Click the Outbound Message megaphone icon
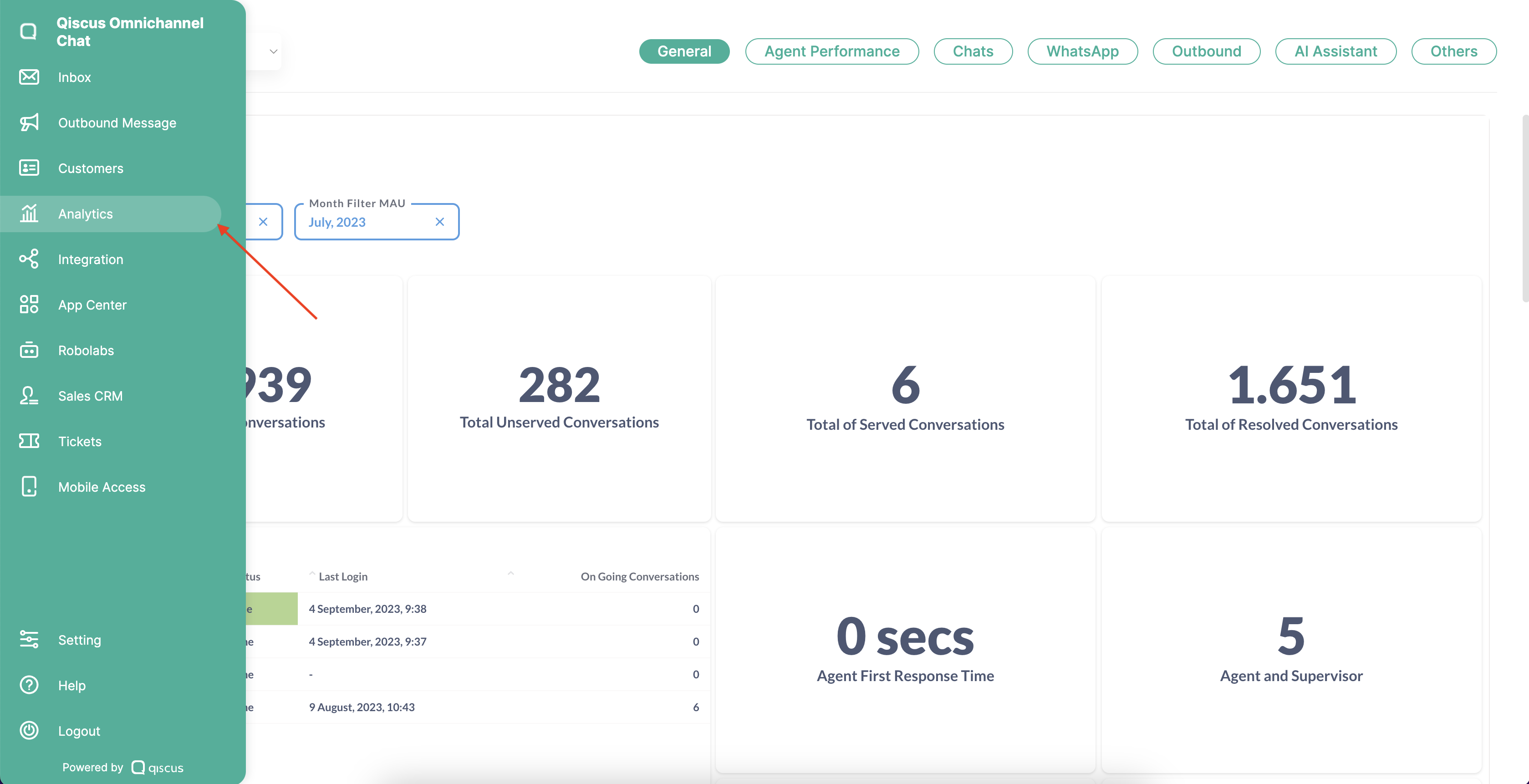The height and width of the screenshot is (784, 1529). click(x=29, y=122)
